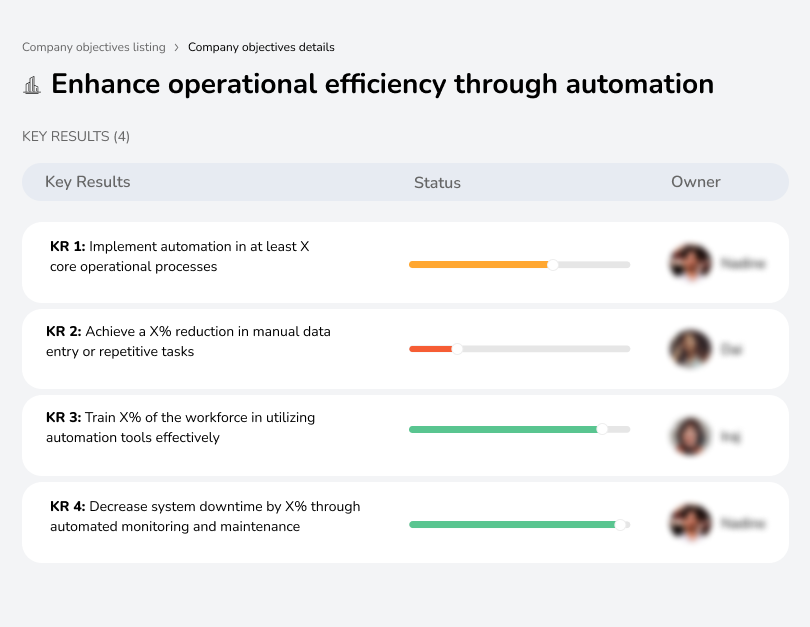Click the owner avatar on the KR 4 row
This screenshot has width=810, height=627.
point(689,522)
